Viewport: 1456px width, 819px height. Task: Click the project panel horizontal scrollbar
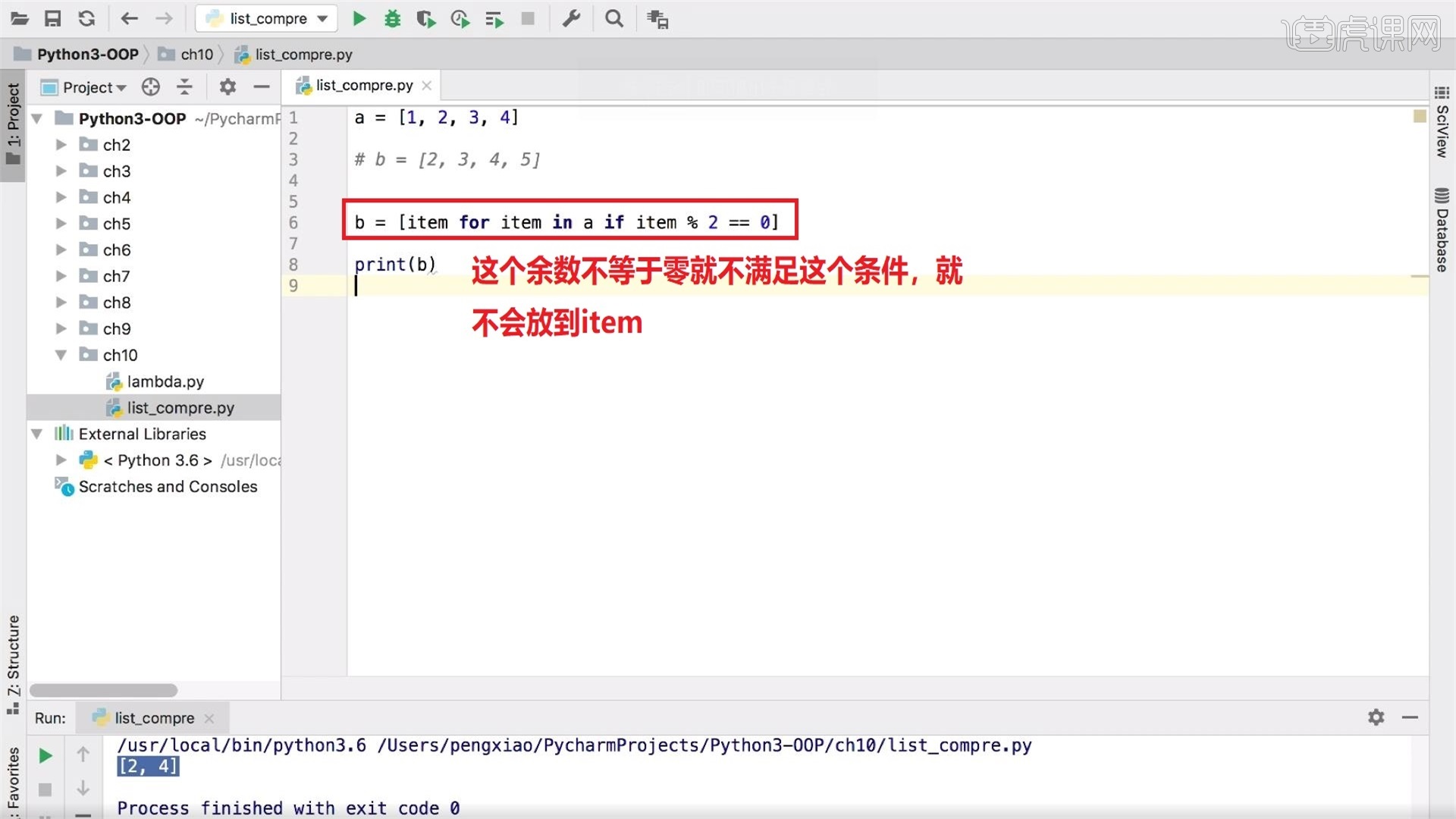click(104, 690)
